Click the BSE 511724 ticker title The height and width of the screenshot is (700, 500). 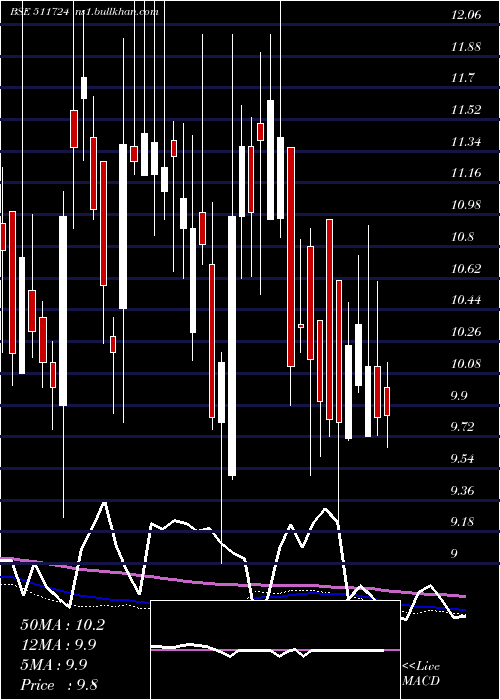click(x=39, y=12)
